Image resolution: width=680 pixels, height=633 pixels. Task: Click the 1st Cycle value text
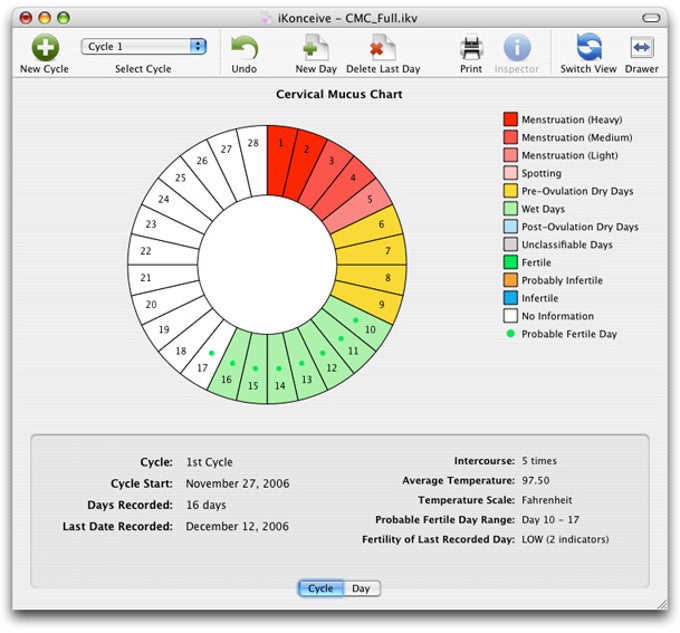click(209, 462)
